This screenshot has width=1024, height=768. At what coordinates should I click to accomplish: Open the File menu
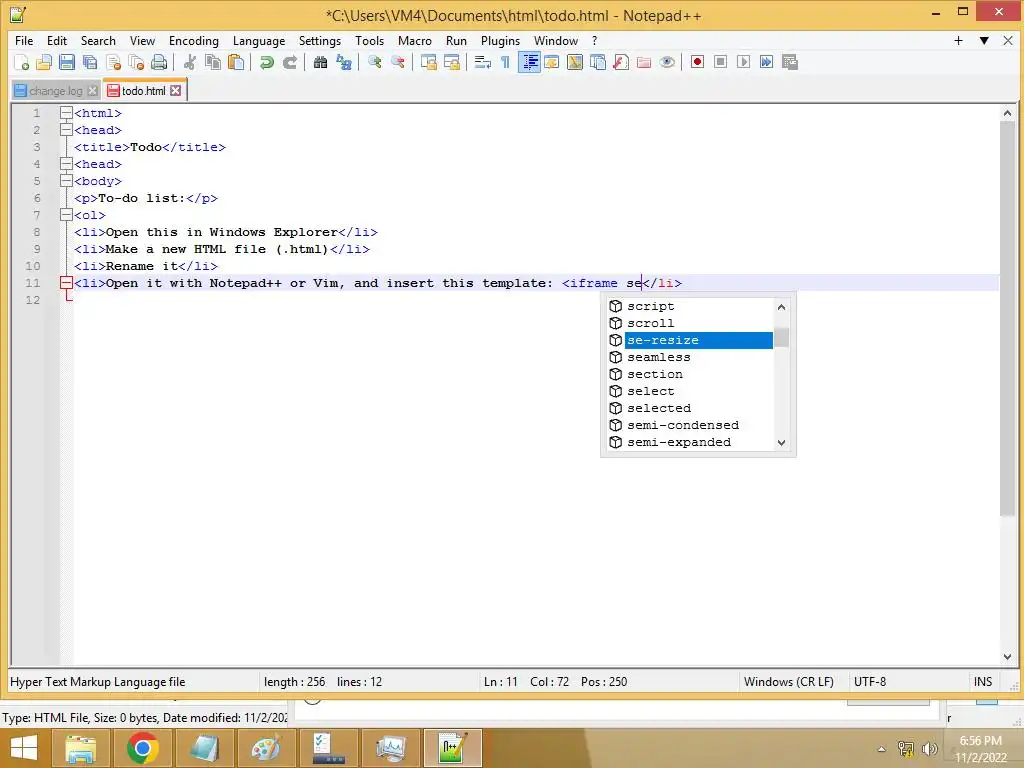[x=24, y=40]
